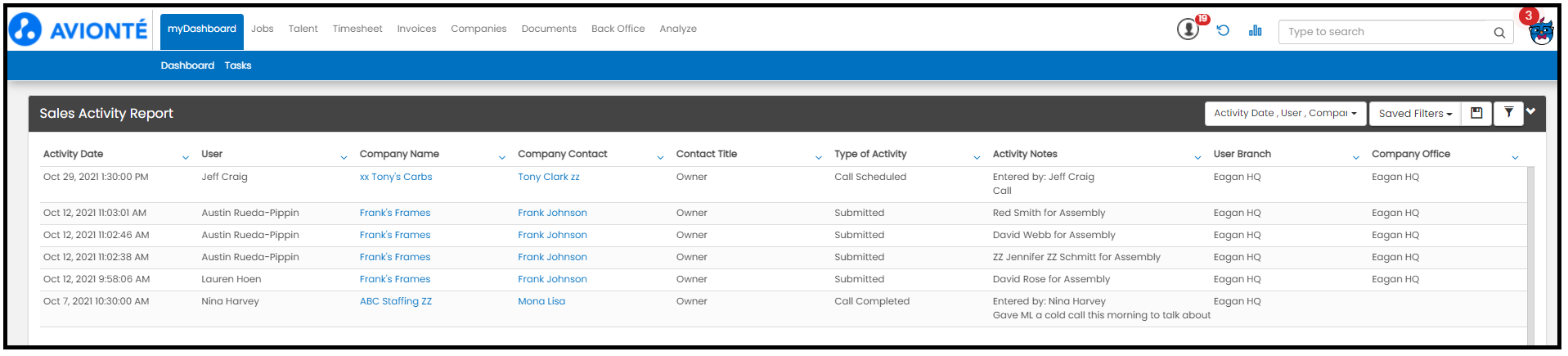This screenshot has width=1568, height=356.
Task: Open the Companies menu
Action: click(478, 29)
